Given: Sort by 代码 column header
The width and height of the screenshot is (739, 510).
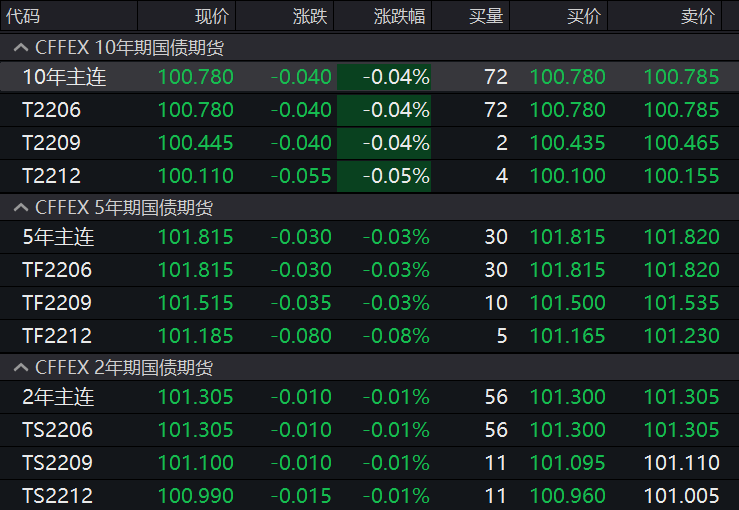Looking at the screenshot, I should pyautogui.click(x=24, y=16).
